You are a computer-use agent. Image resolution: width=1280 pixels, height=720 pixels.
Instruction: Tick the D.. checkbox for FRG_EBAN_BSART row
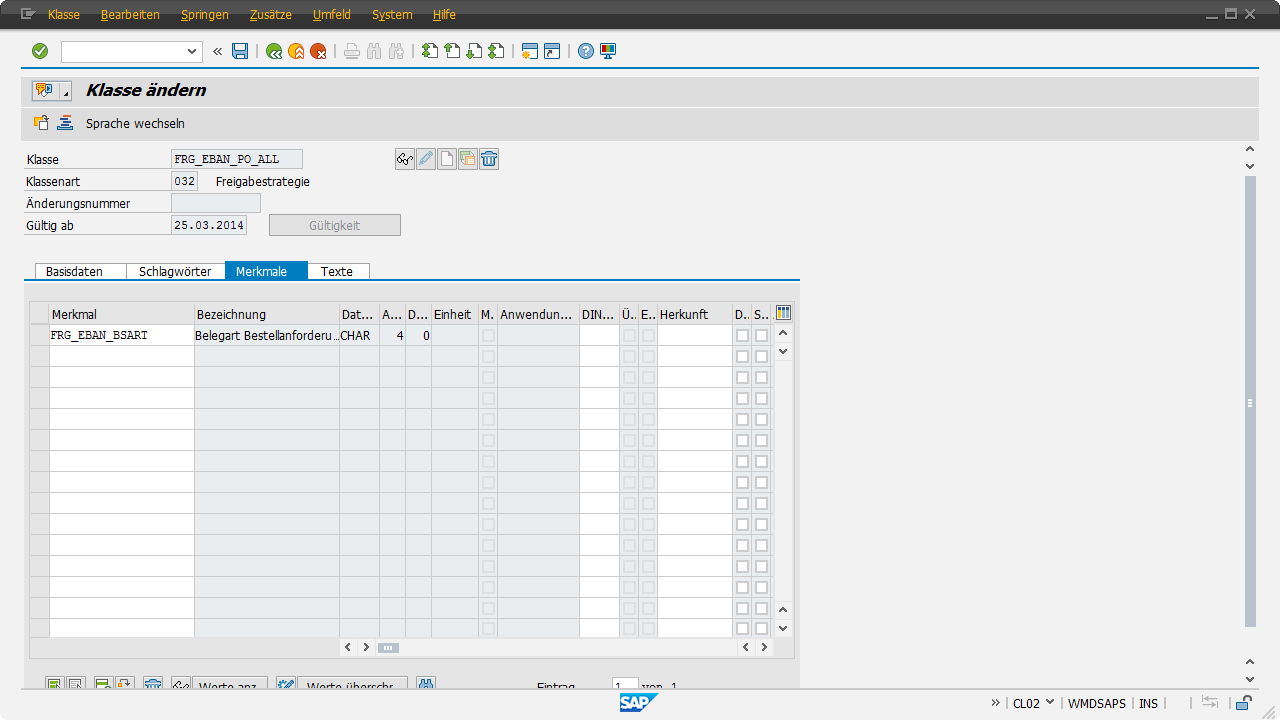pos(742,336)
